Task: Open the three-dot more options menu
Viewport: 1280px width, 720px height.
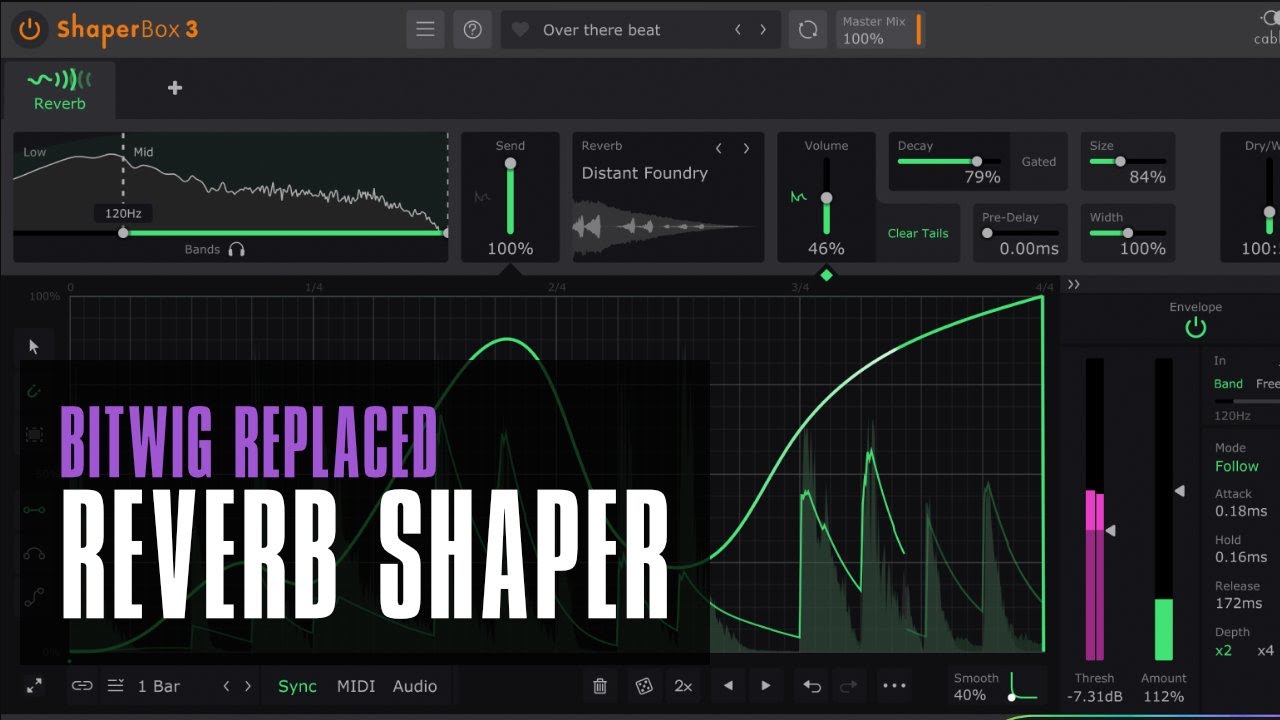Action: click(894, 686)
